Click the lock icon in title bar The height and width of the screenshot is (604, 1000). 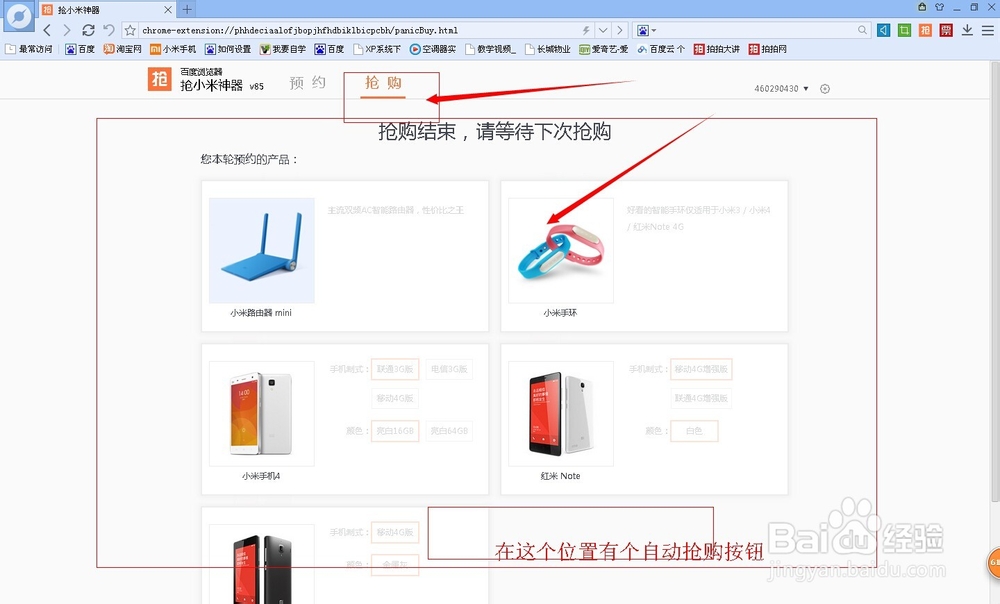click(x=922, y=7)
